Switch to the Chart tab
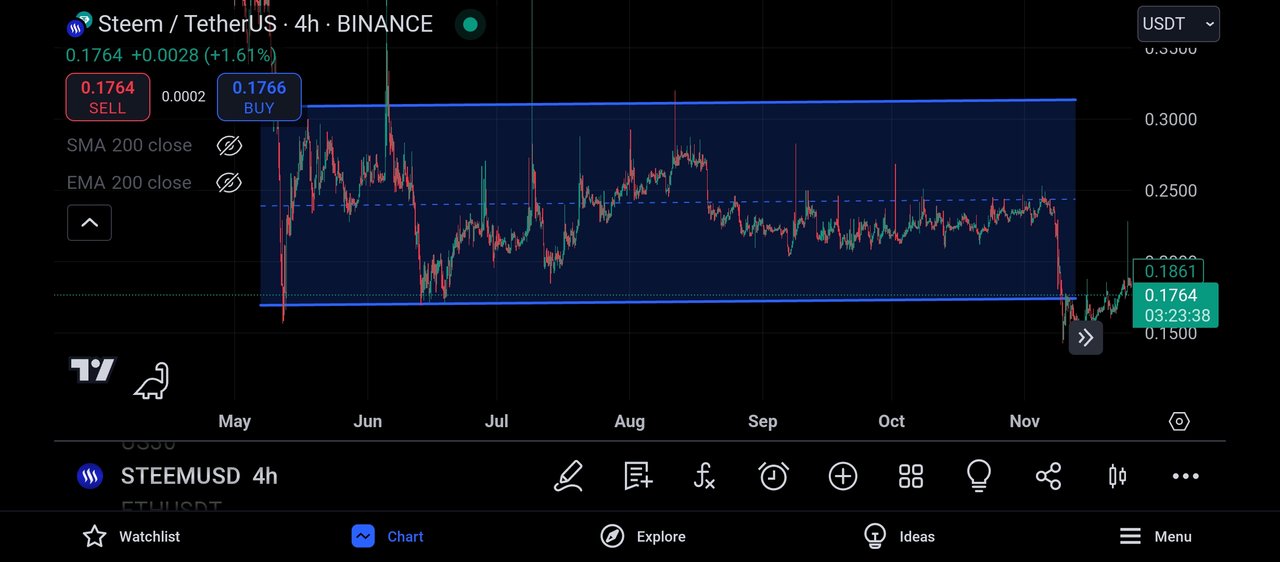 click(x=388, y=537)
